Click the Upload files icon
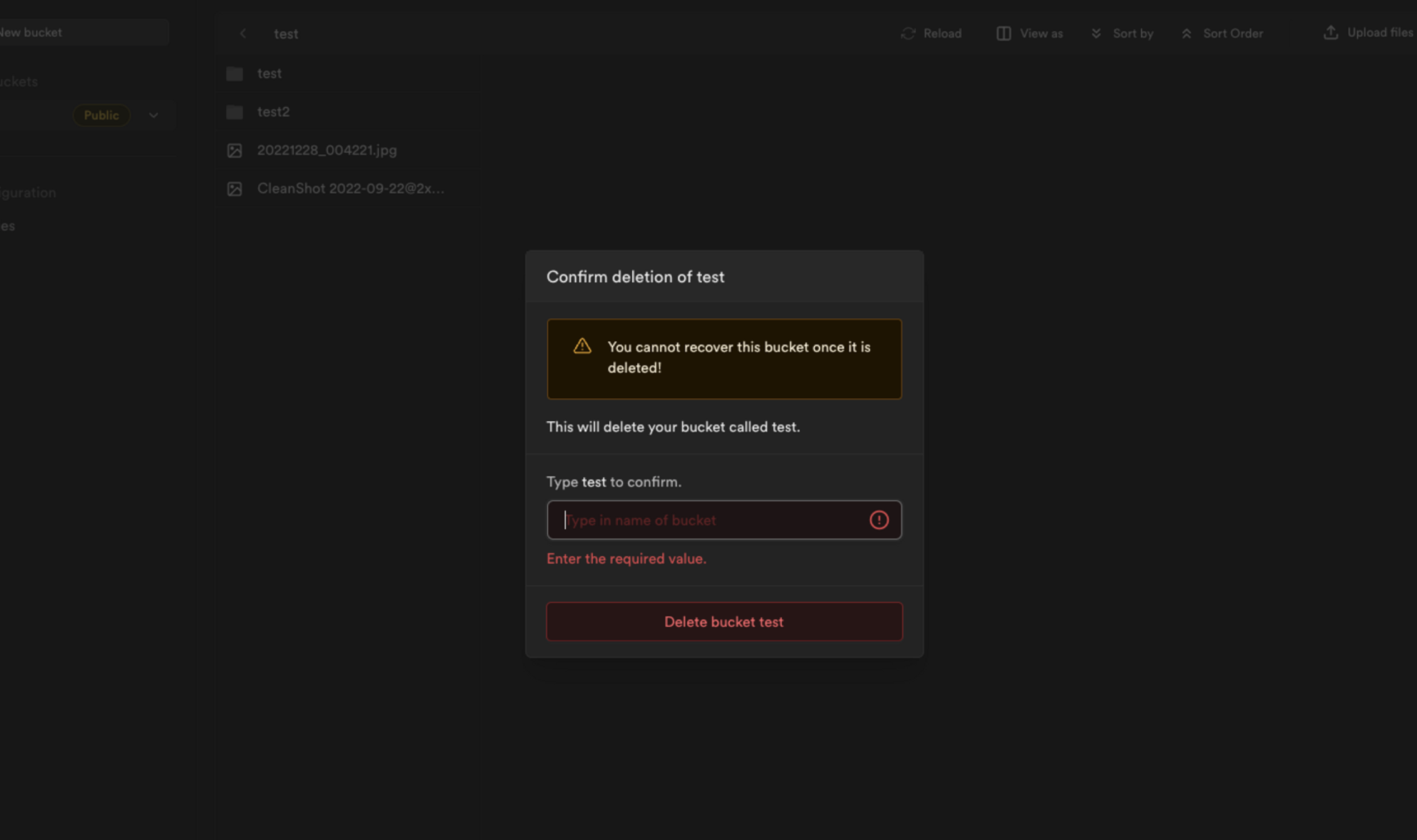 pyautogui.click(x=1331, y=32)
